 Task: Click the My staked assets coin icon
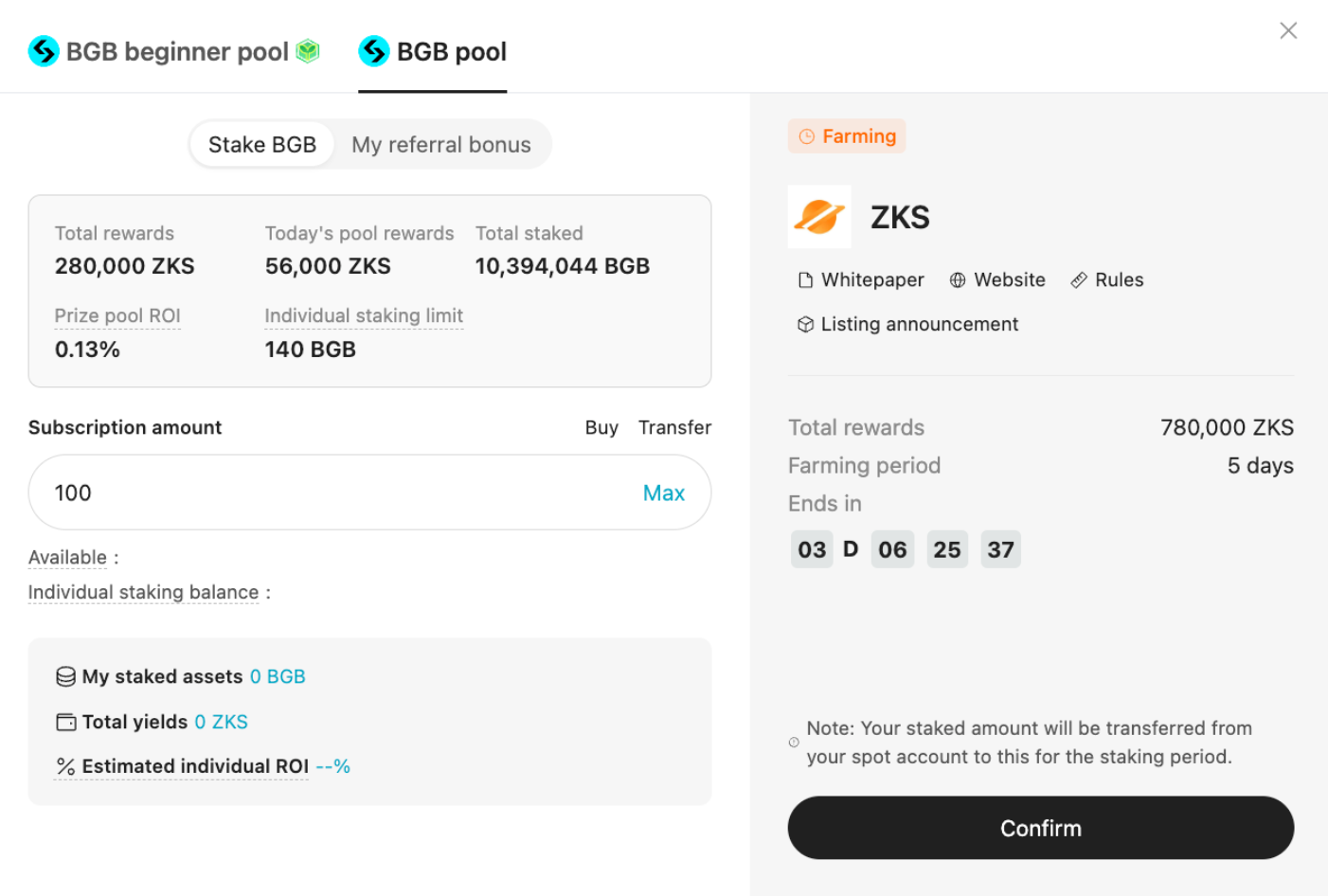[65, 676]
